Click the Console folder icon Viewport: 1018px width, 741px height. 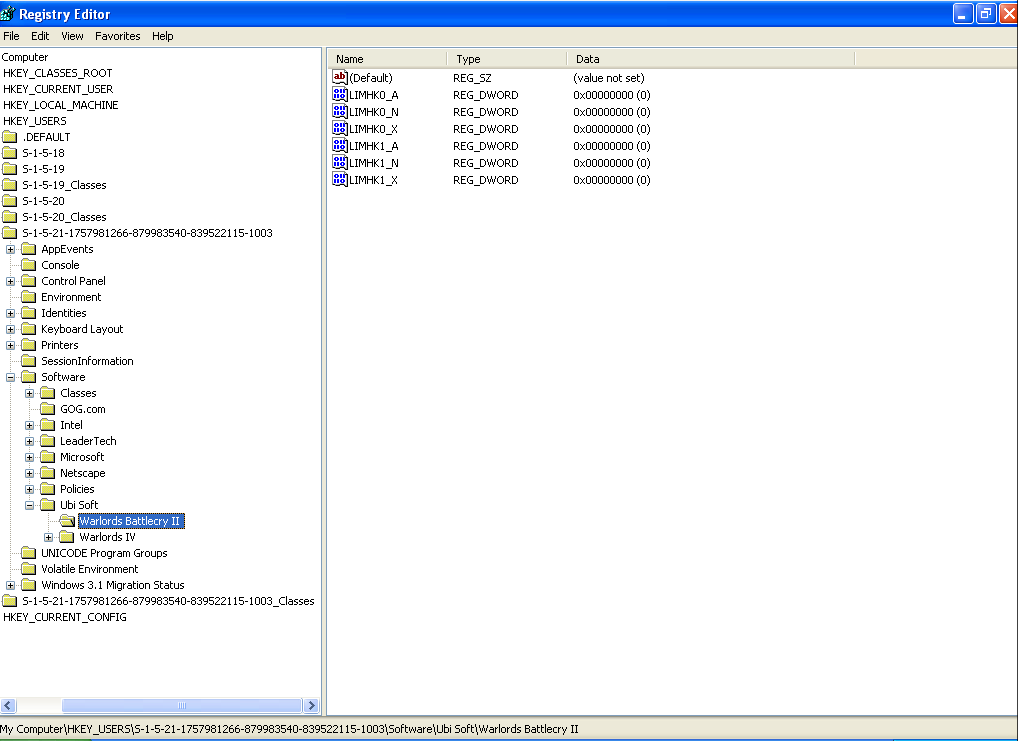[x=29, y=265]
